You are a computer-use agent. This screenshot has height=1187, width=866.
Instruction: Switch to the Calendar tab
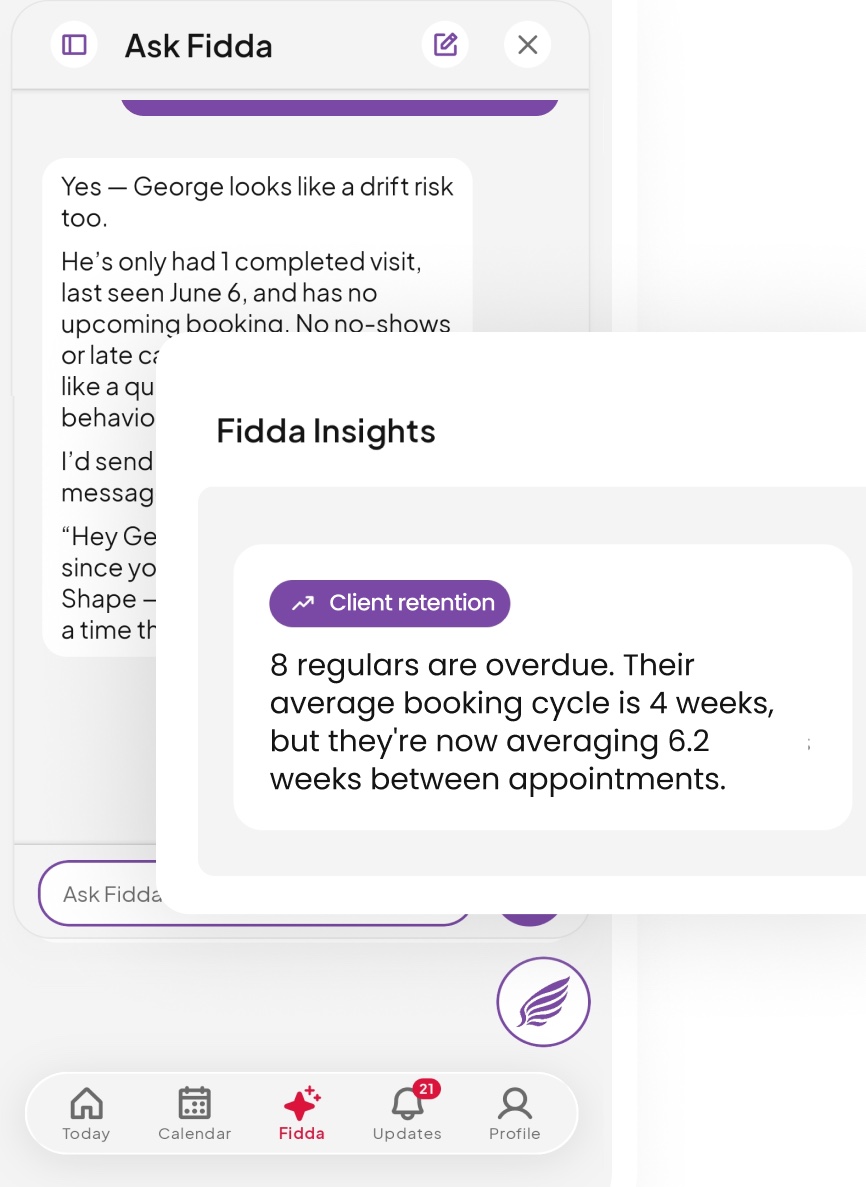point(195,1114)
